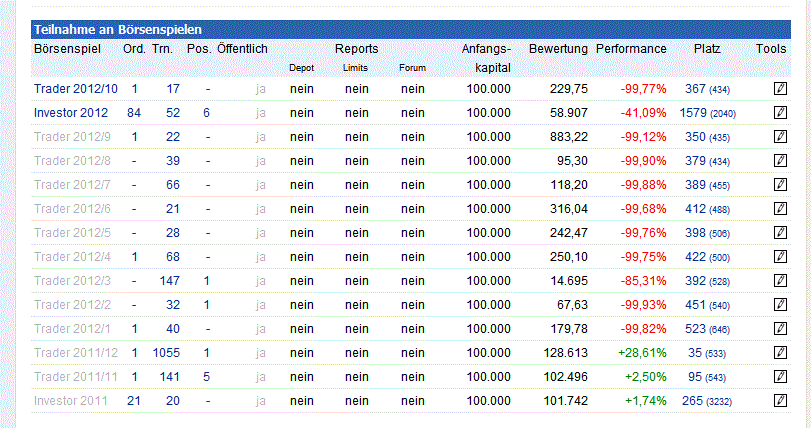The width and height of the screenshot is (811, 428).
Task: Click the Bewertung column header
Action: (558, 48)
